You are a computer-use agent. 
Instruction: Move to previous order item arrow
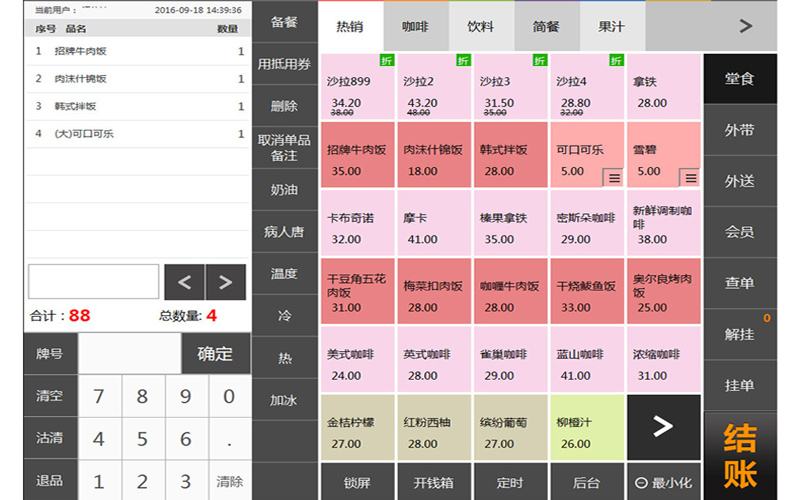pos(184,282)
